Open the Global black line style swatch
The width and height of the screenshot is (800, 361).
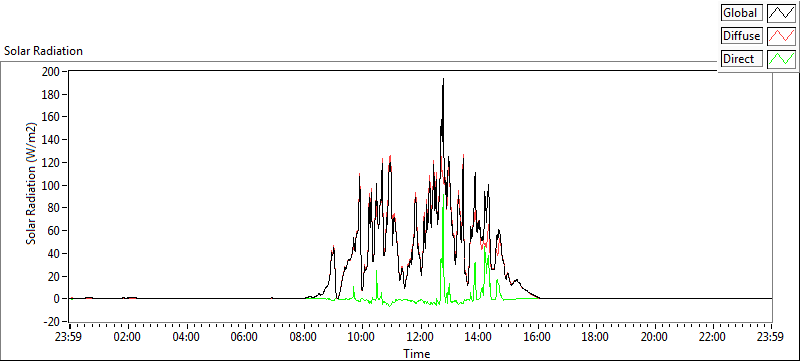click(x=782, y=13)
